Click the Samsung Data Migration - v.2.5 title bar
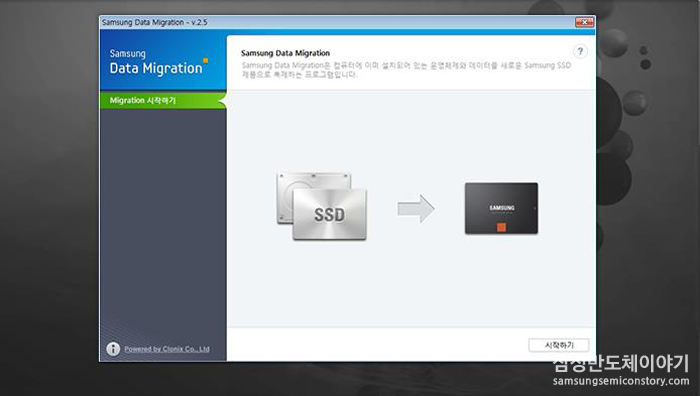Screen dimensions: 700x396 (x=337, y=22)
